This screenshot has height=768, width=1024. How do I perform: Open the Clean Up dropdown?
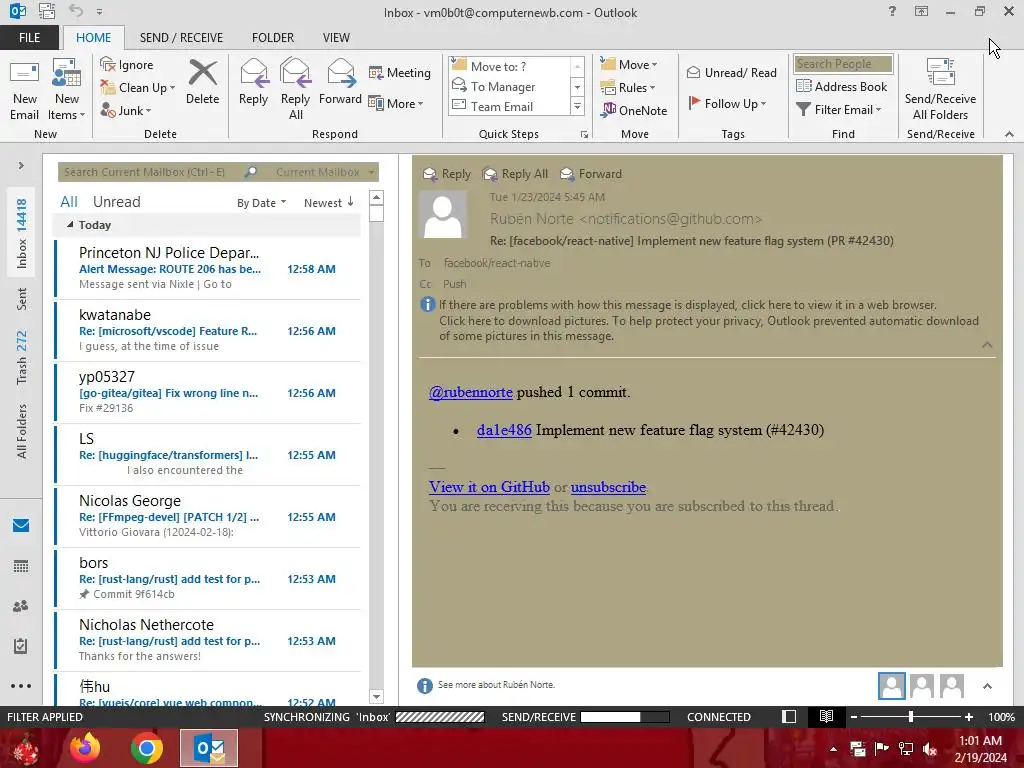(138, 88)
